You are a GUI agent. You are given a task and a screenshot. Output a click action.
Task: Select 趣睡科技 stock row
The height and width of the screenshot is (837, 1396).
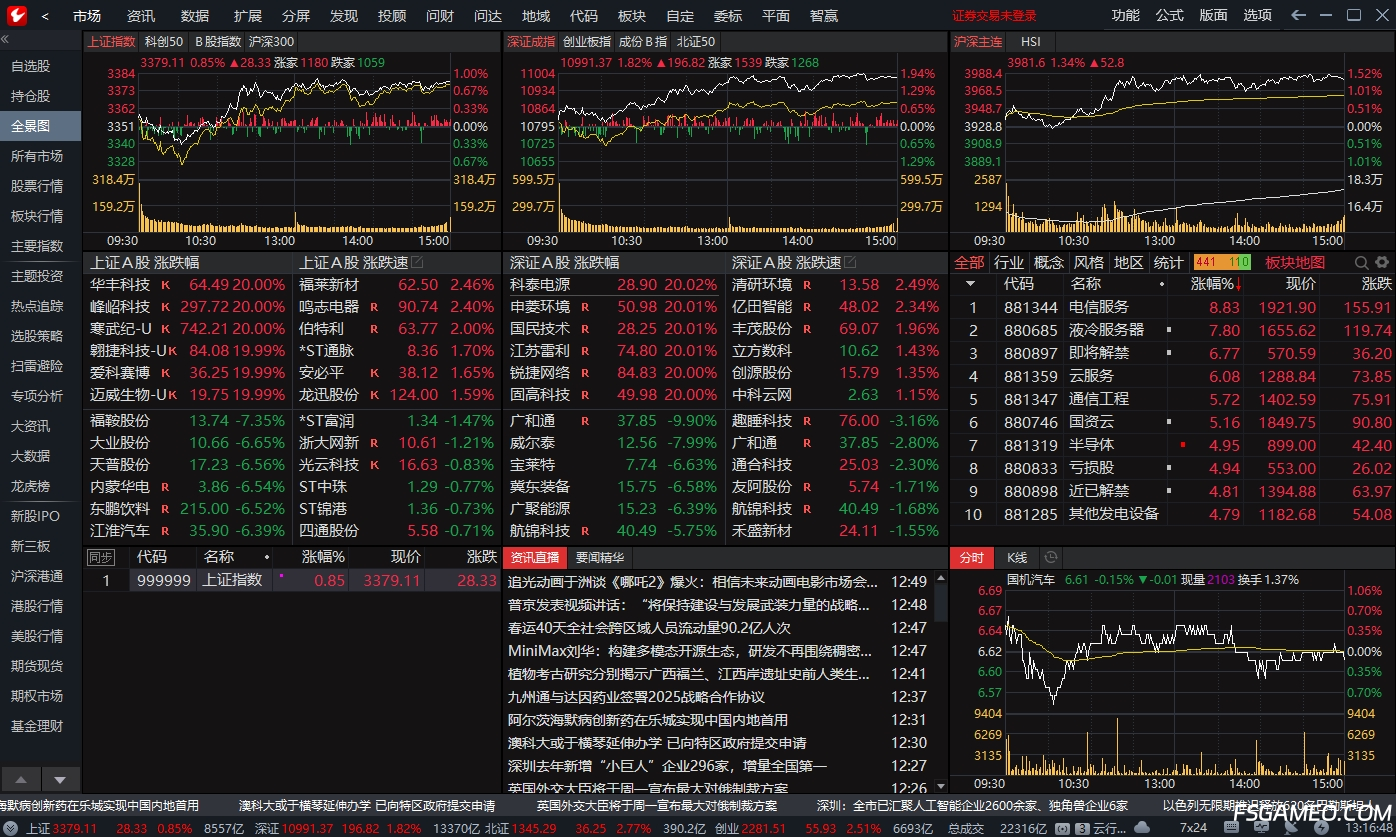[835, 420]
